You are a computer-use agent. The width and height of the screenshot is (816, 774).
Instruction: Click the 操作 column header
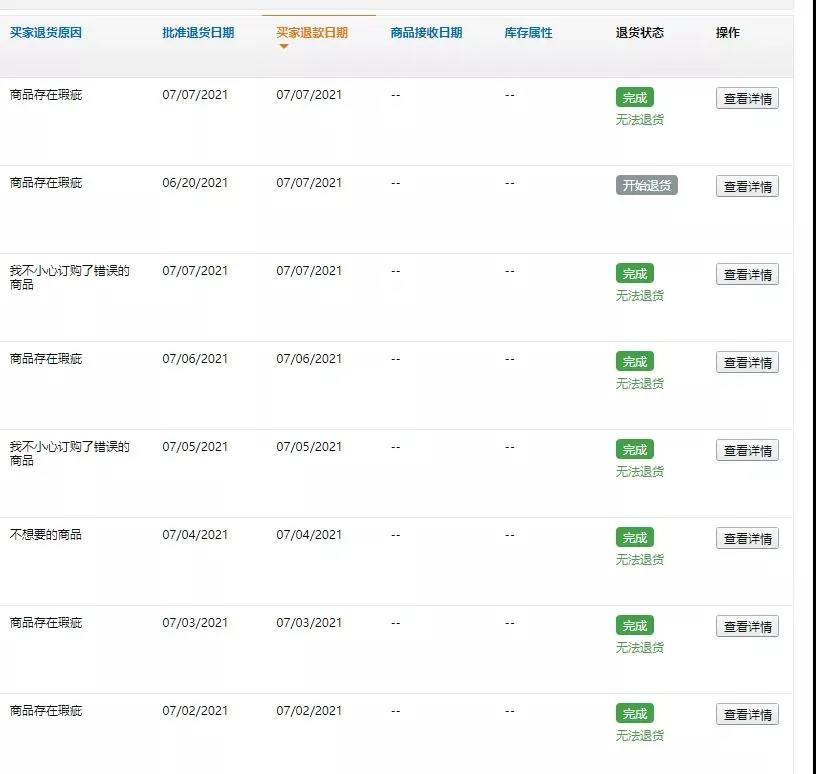(x=727, y=32)
